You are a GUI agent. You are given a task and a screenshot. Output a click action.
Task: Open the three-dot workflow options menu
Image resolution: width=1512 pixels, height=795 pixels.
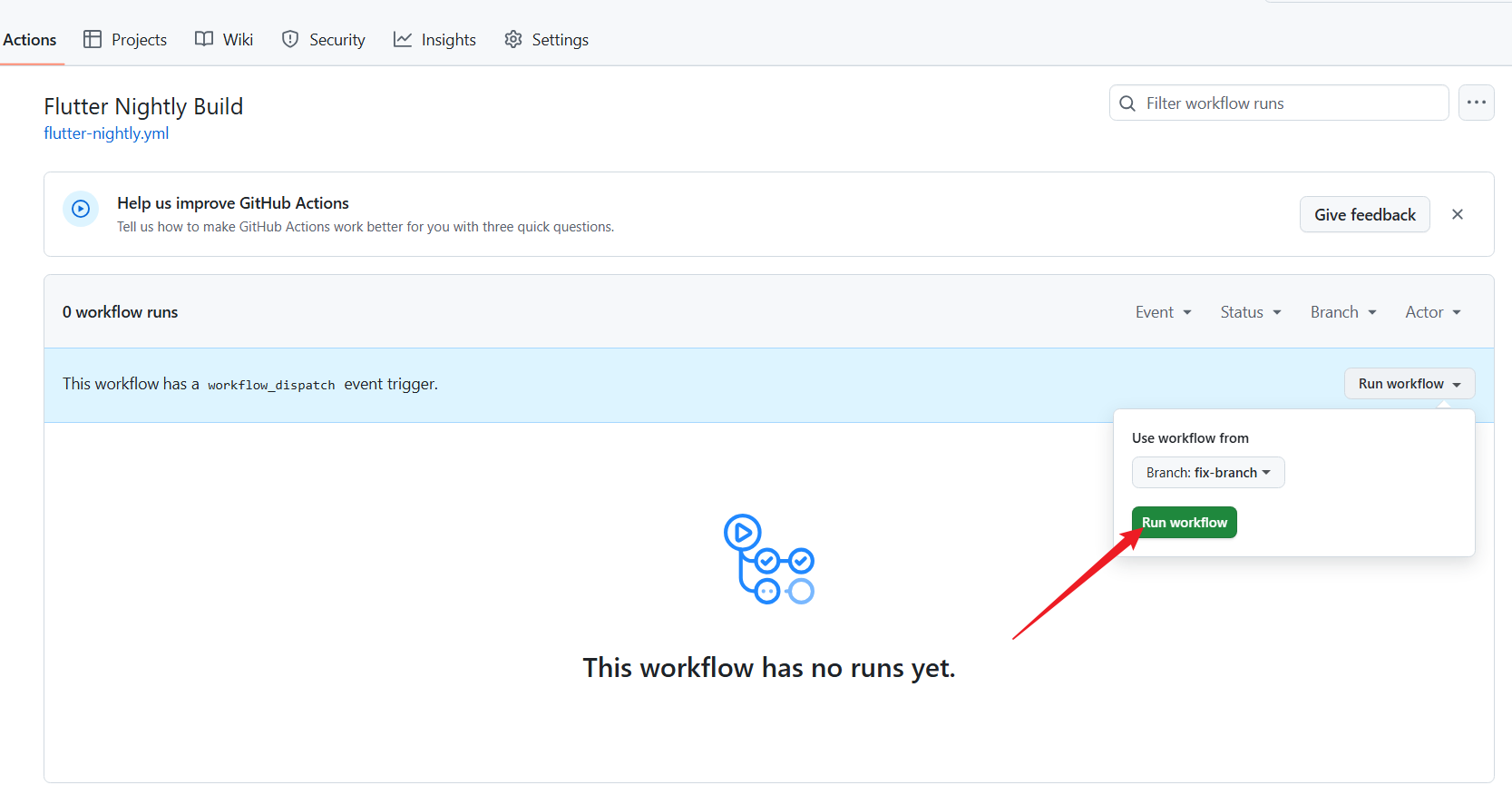(x=1476, y=103)
